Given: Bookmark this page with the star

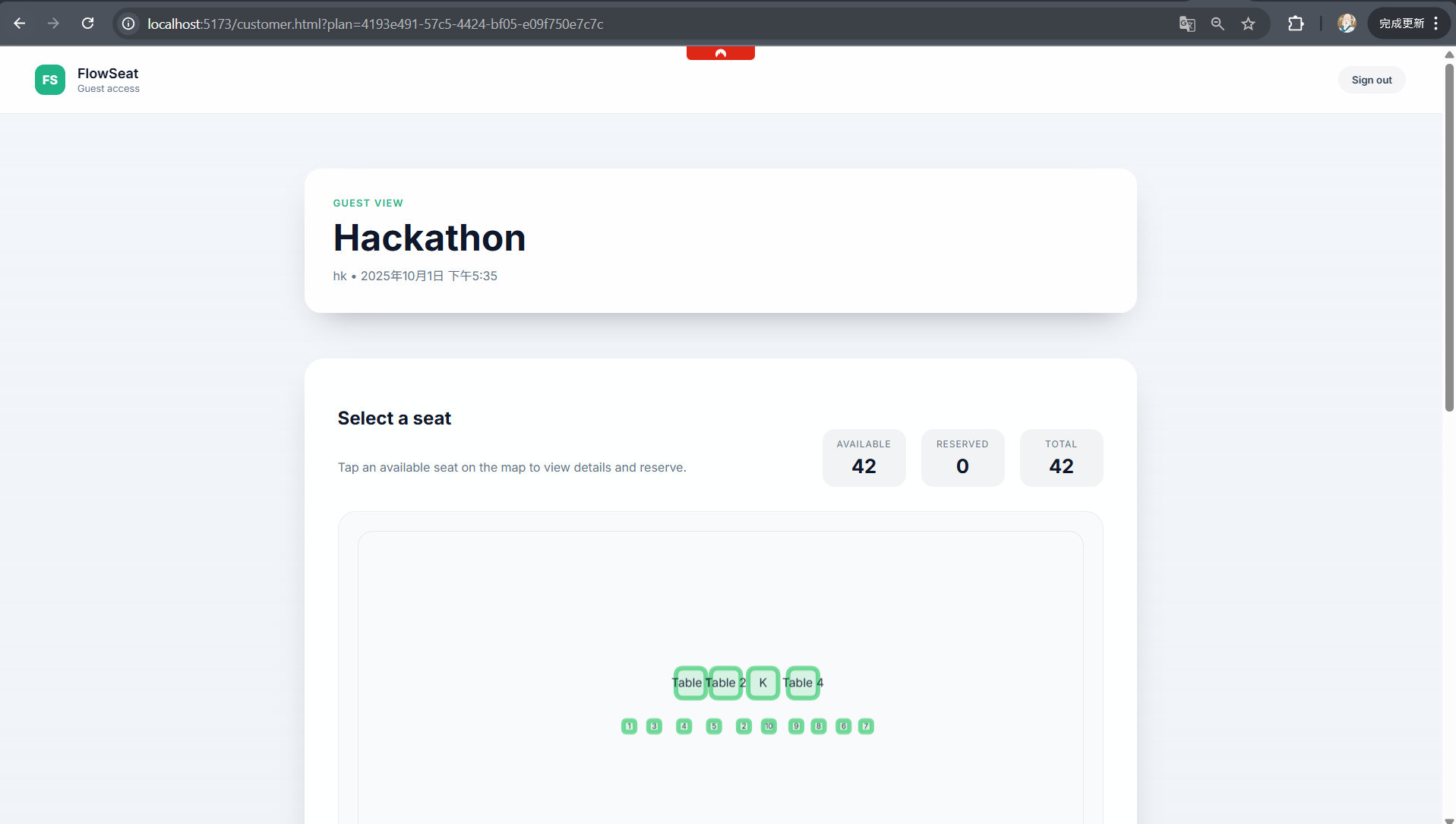Looking at the screenshot, I should click(1248, 24).
